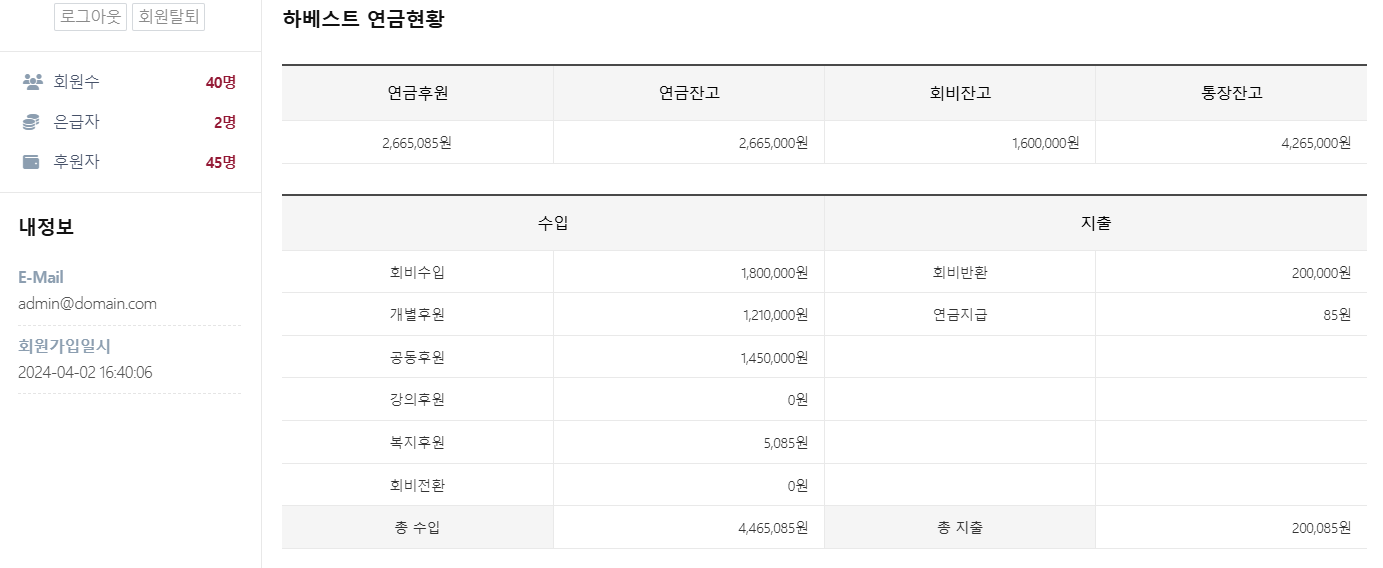Click the members (회원수) people icon
Image resolution: width=1383 pixels, height=568 pixels.
coord(32,82)
